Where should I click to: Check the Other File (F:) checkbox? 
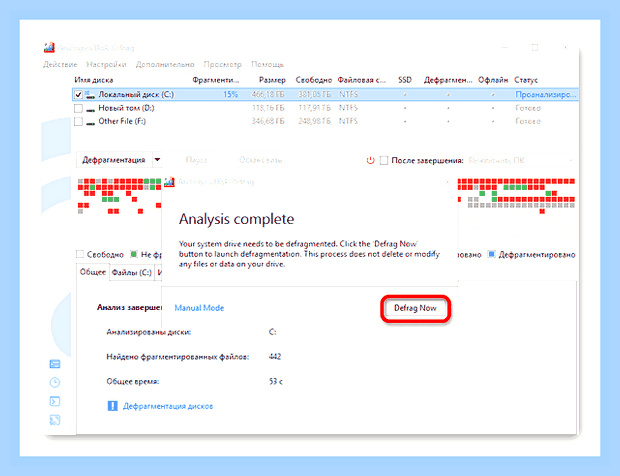[78, 121]
